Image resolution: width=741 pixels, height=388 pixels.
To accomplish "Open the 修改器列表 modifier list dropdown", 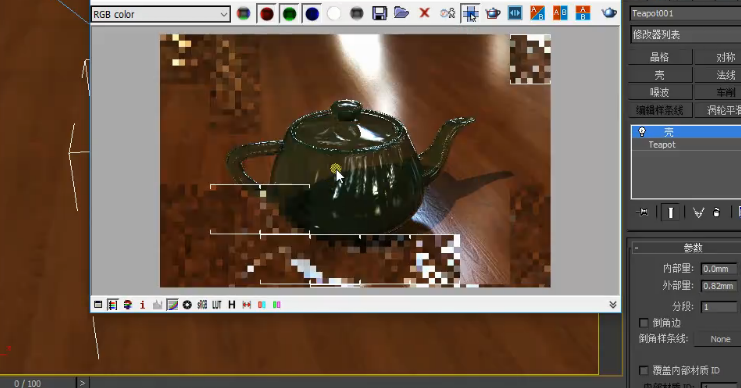I will tap(686, 34).
